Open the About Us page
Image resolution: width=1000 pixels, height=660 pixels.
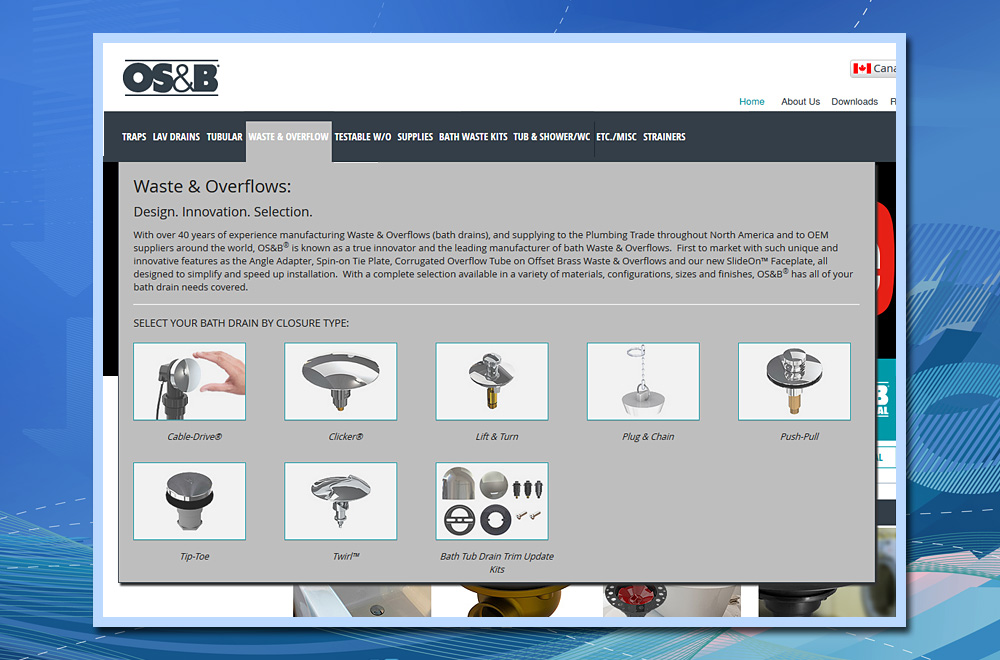800,101
